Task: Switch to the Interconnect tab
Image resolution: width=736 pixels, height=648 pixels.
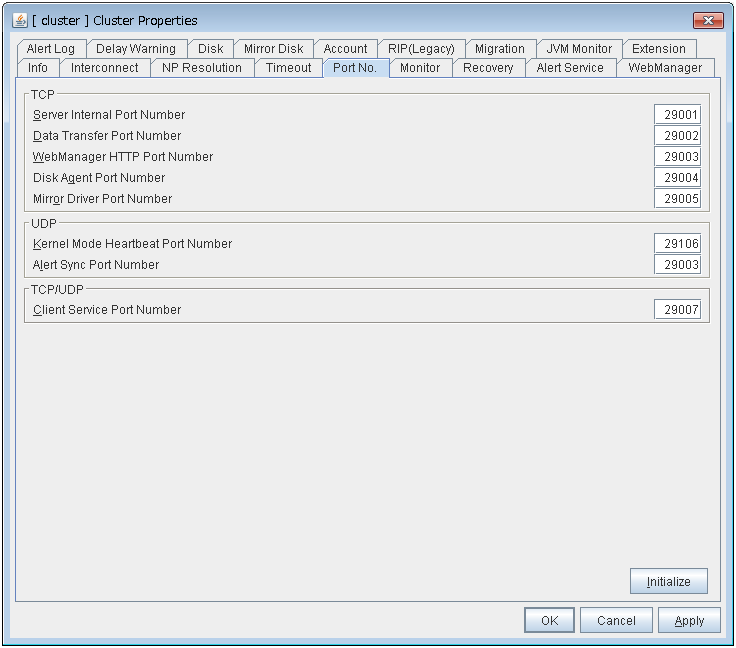Action: coord(105,68)
